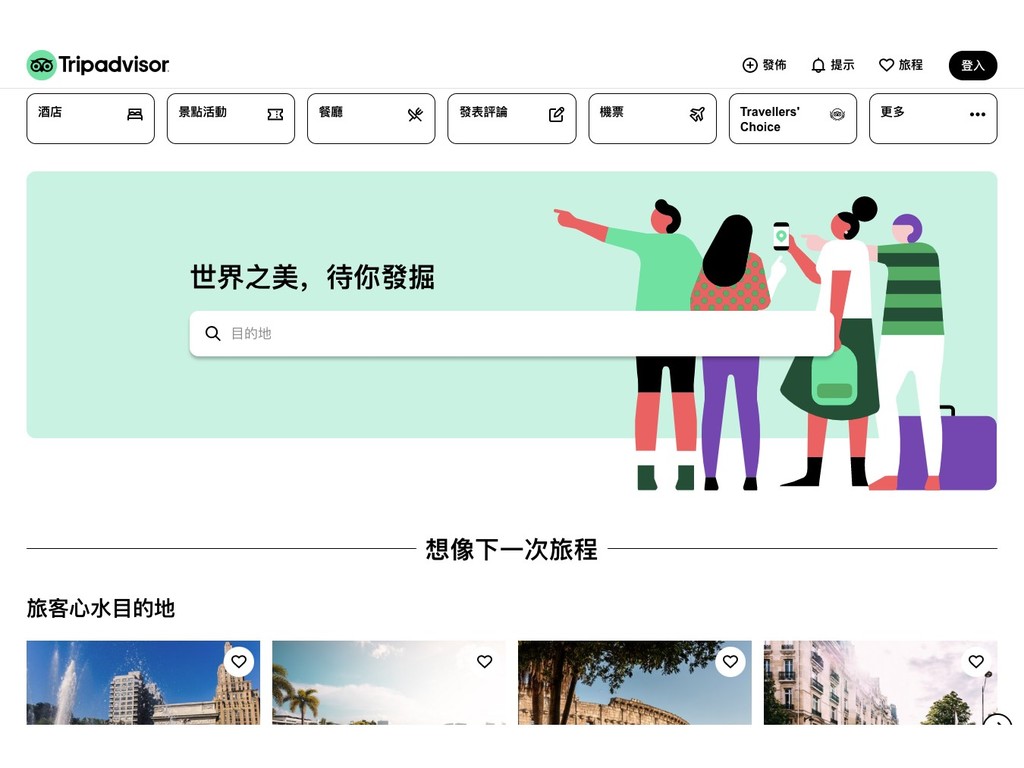The image size is (1024, 768).
Task: Click the 目的地 destination search field
Action: click(x=512, y=334)
